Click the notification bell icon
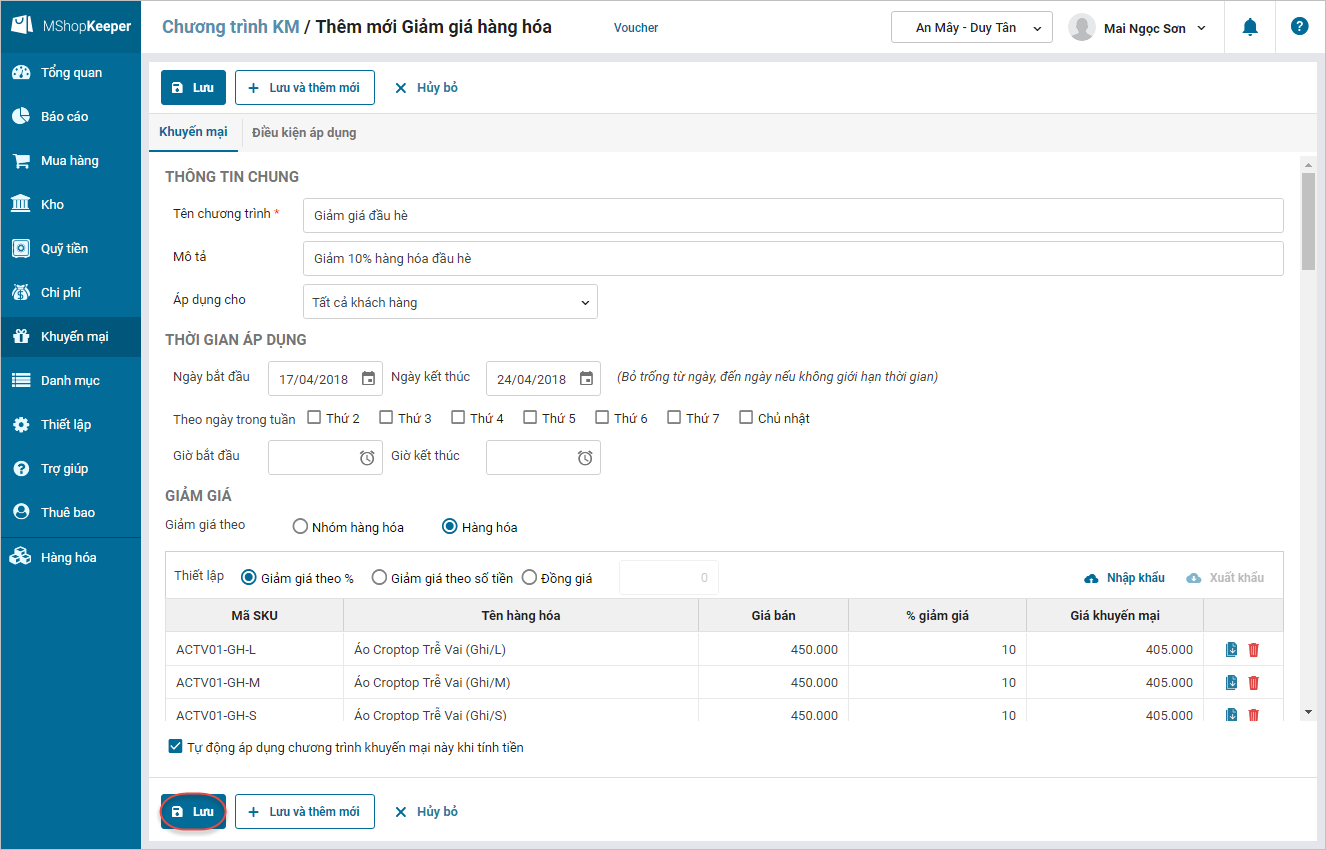This screenshot has height=850, width=1326. coord(1249,28)
